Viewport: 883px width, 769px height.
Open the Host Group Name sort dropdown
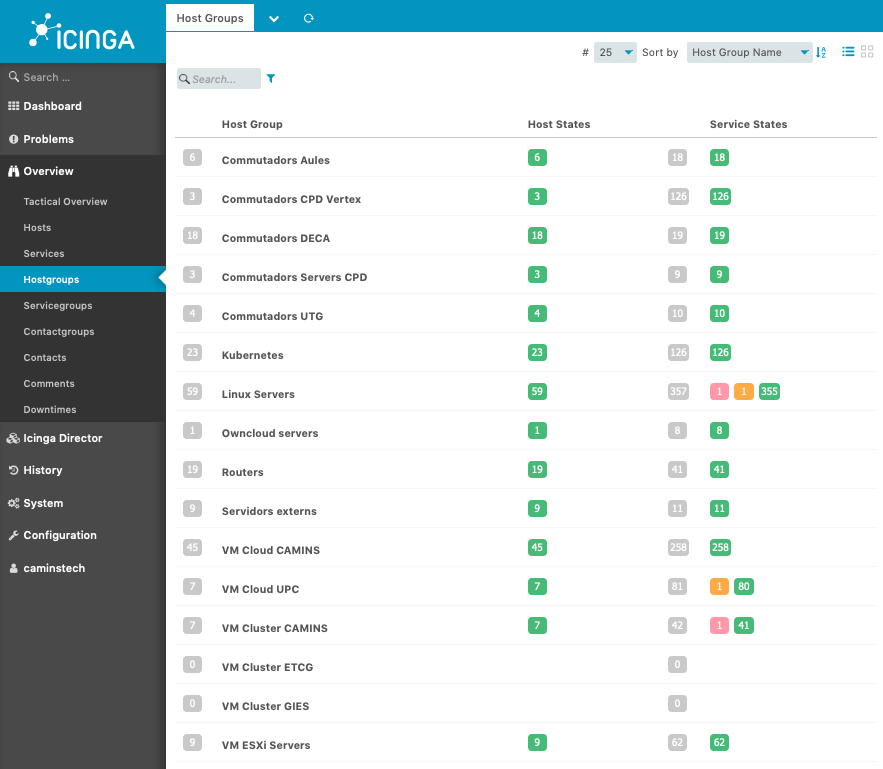[749, 52]
